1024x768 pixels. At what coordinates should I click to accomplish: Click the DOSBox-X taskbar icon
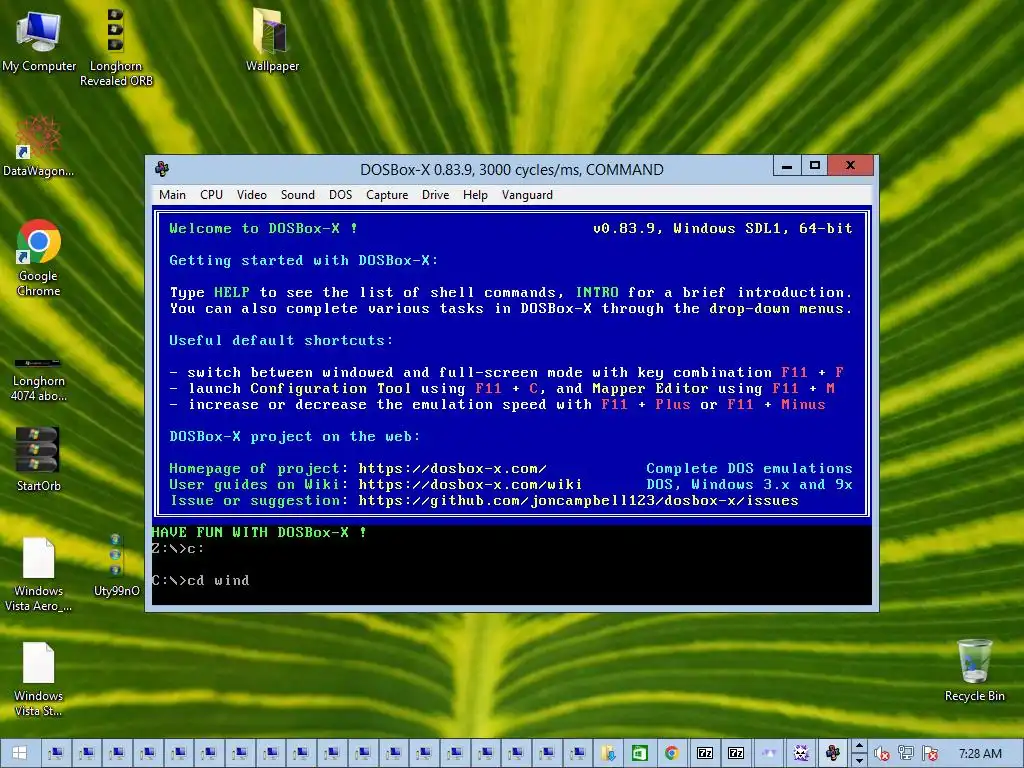click(833, 753)
